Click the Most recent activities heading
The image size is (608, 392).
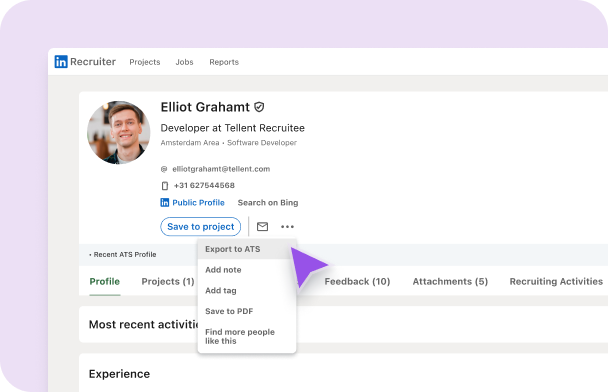[x=143, y=324]
